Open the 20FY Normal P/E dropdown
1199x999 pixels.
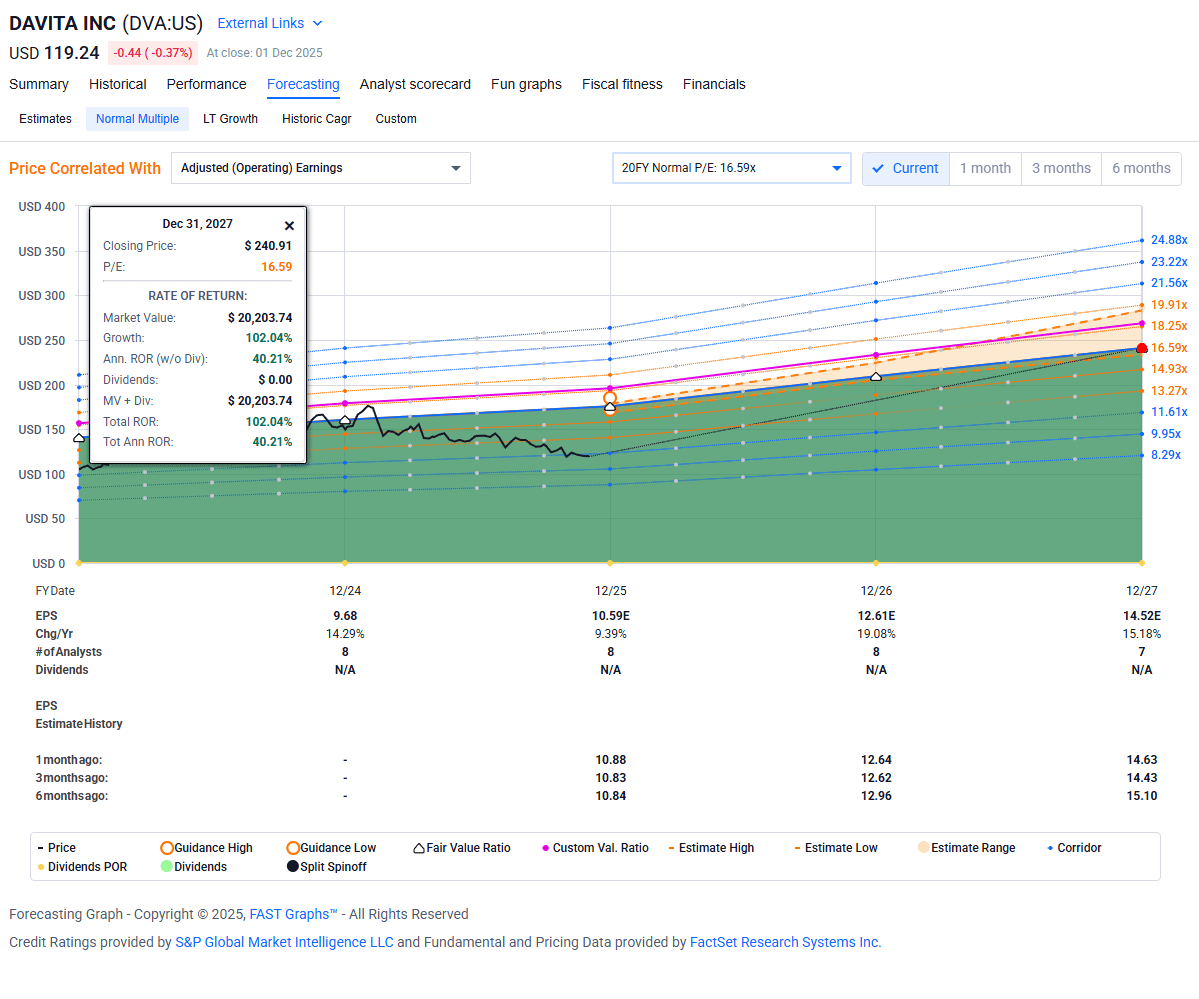(x=731, y=168)
